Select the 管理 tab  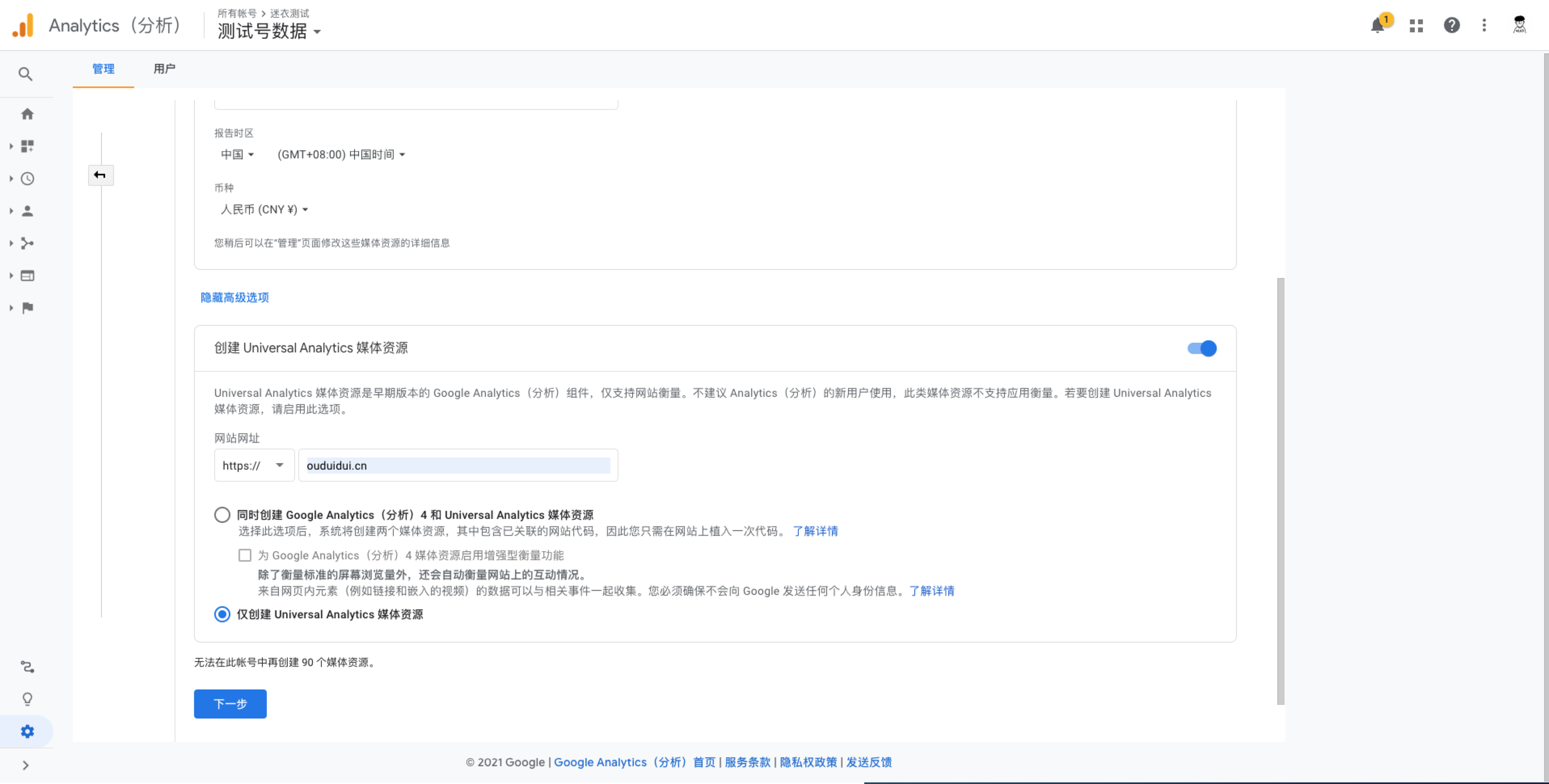(x=103, y=69)
